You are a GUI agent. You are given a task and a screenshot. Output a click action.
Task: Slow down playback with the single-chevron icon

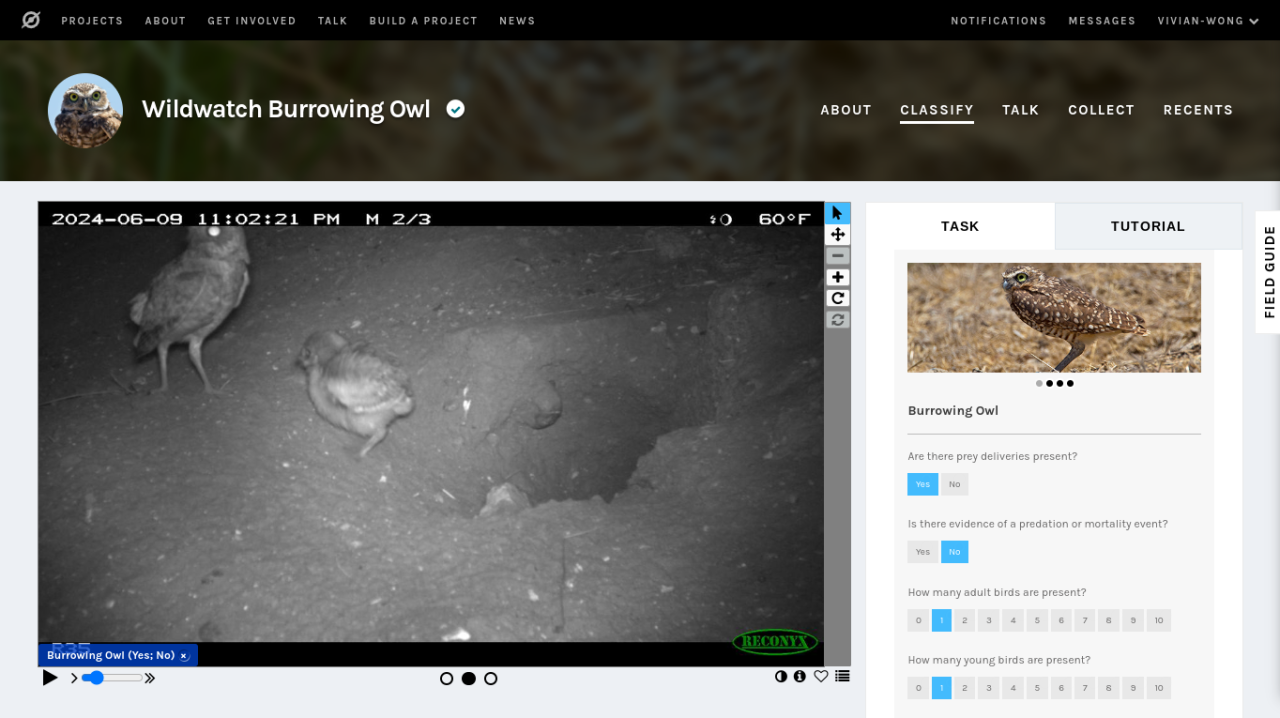[x=74, y=678]
